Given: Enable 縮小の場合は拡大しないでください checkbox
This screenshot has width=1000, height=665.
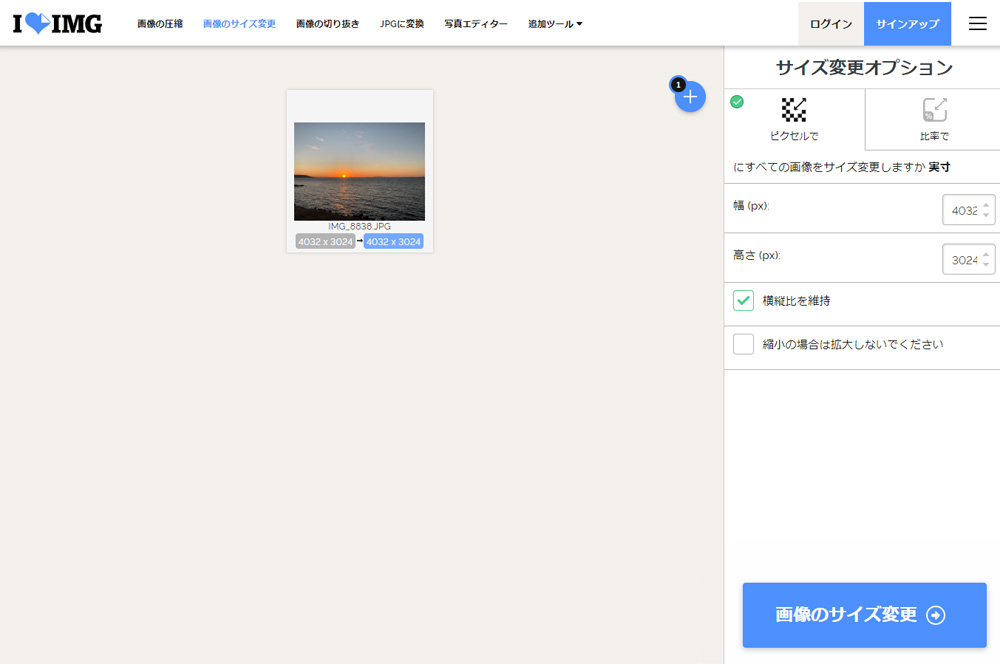Looking at the screenshot, I should point(743,344).
